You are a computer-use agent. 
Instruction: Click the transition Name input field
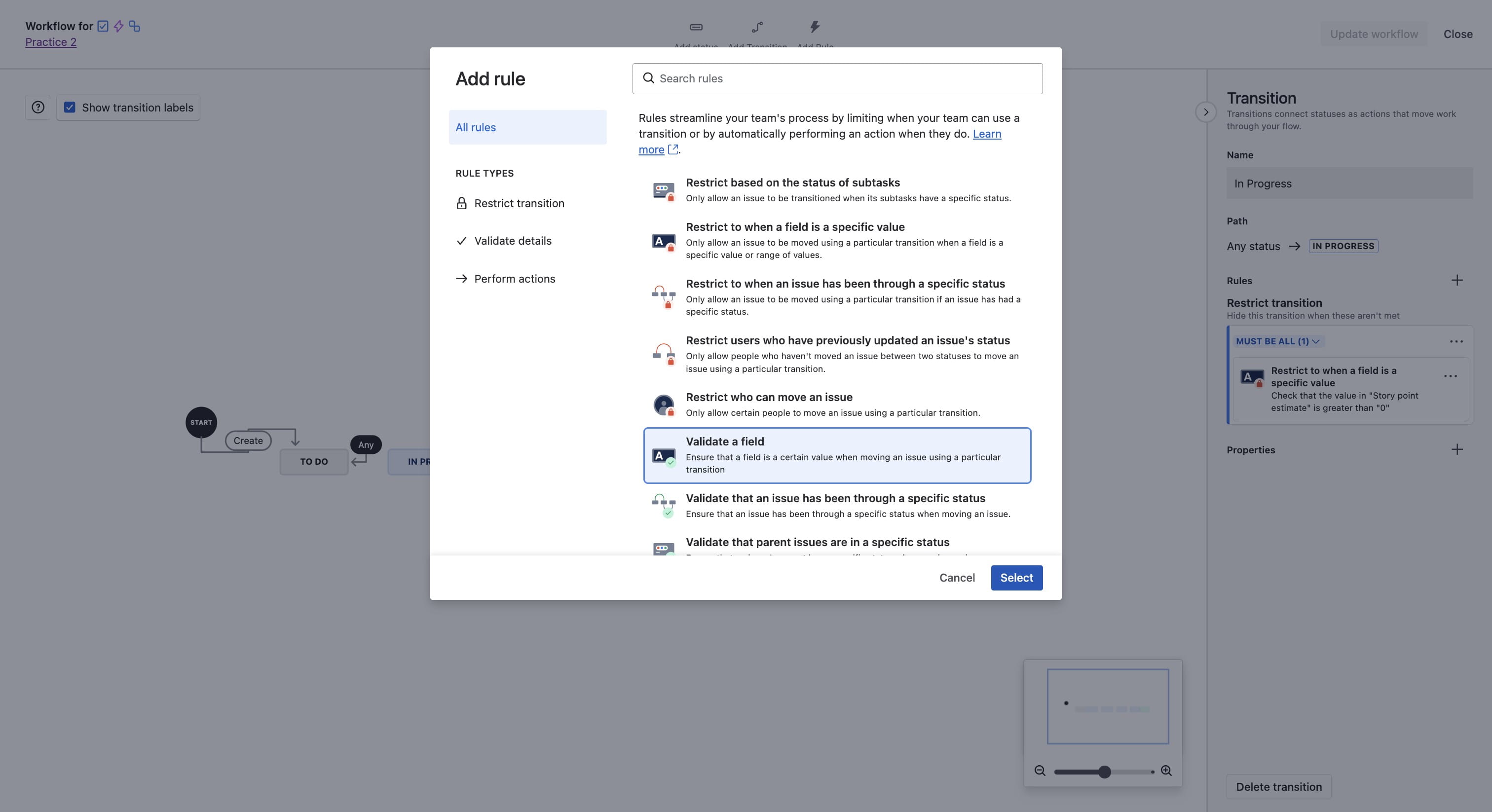click(1349, 184)
